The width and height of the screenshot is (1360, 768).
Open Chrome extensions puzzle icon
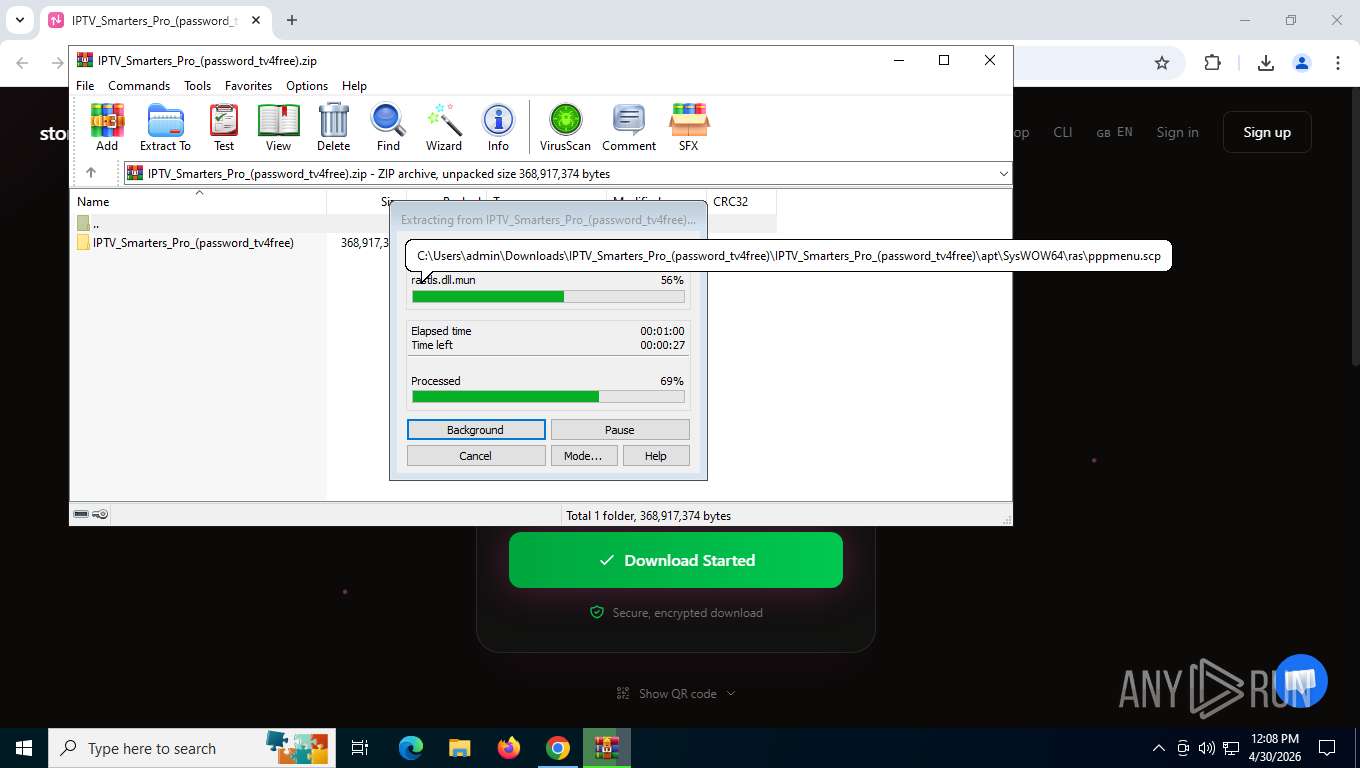[1212, 63]
